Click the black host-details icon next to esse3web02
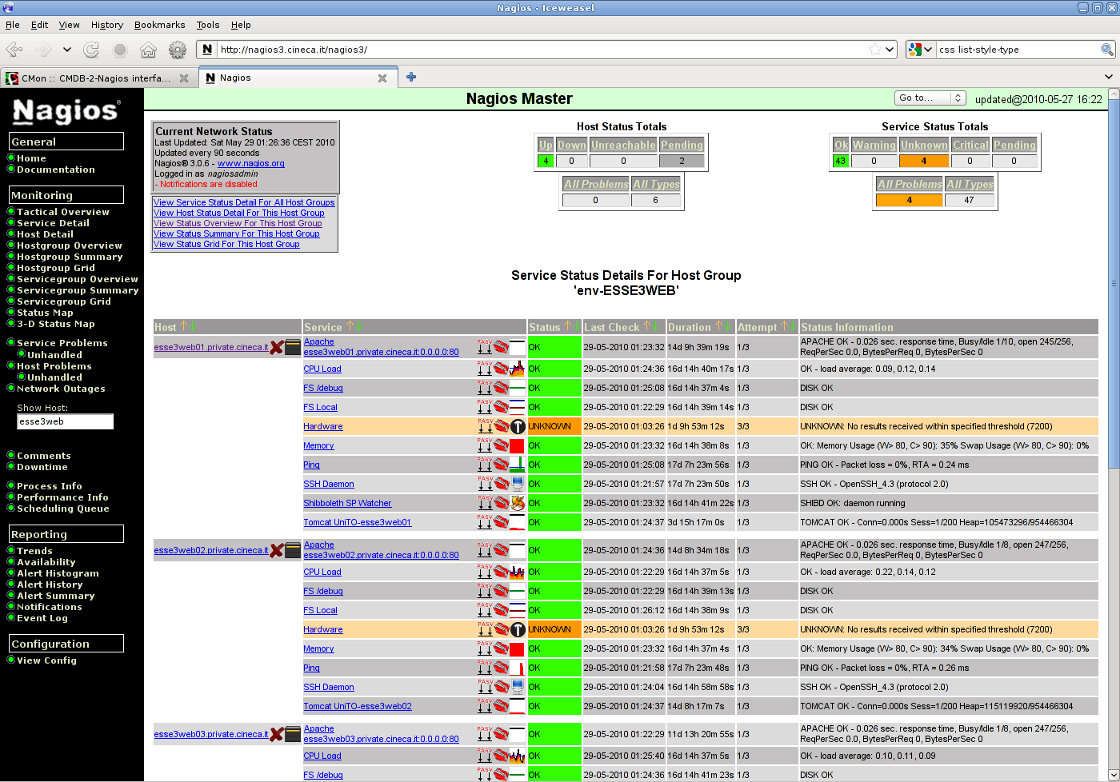 [292, 550]
